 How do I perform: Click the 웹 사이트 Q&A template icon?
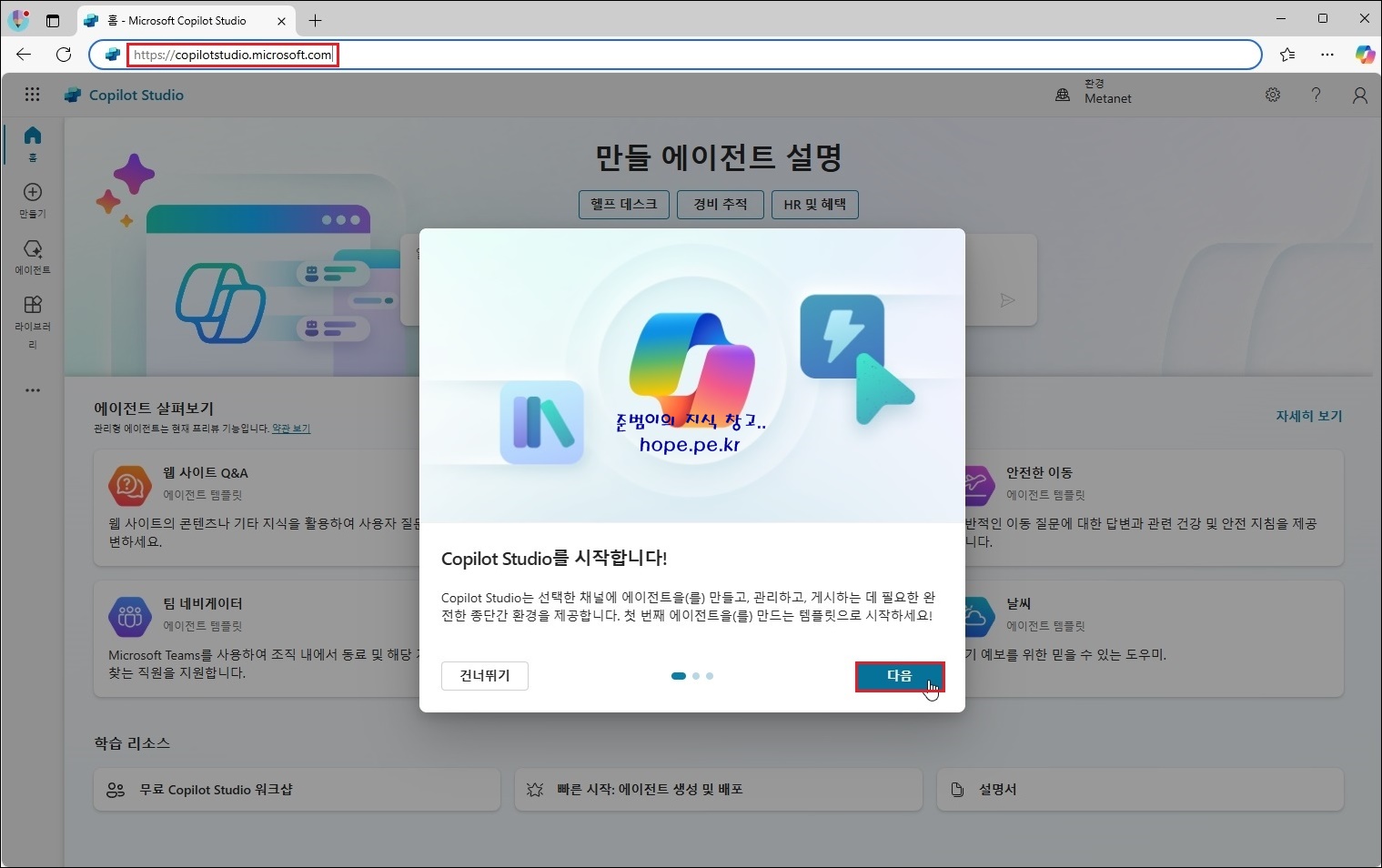130,485
